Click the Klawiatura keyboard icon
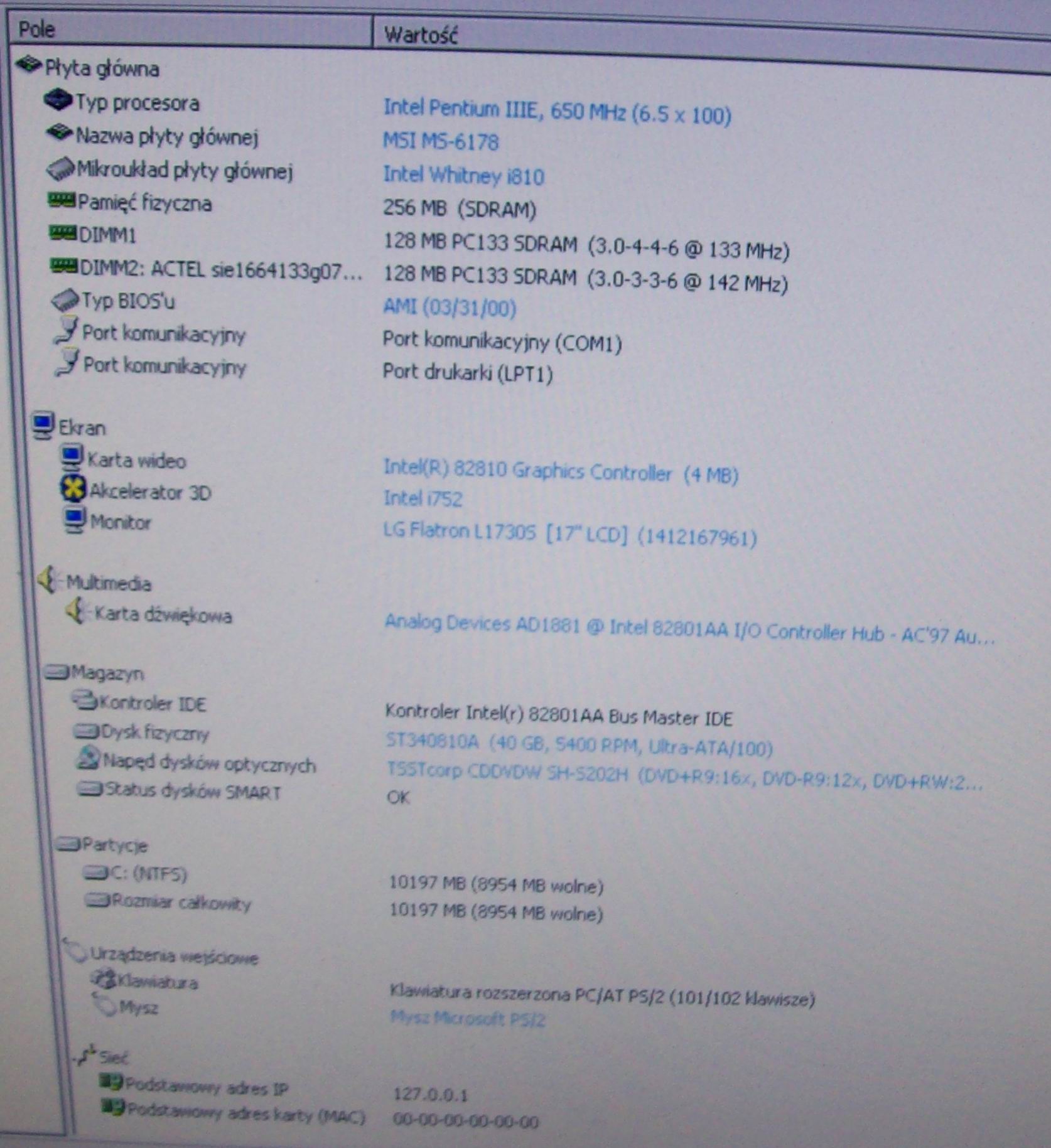This screenshot has width=1051, height=1148. tap(104, 979)
